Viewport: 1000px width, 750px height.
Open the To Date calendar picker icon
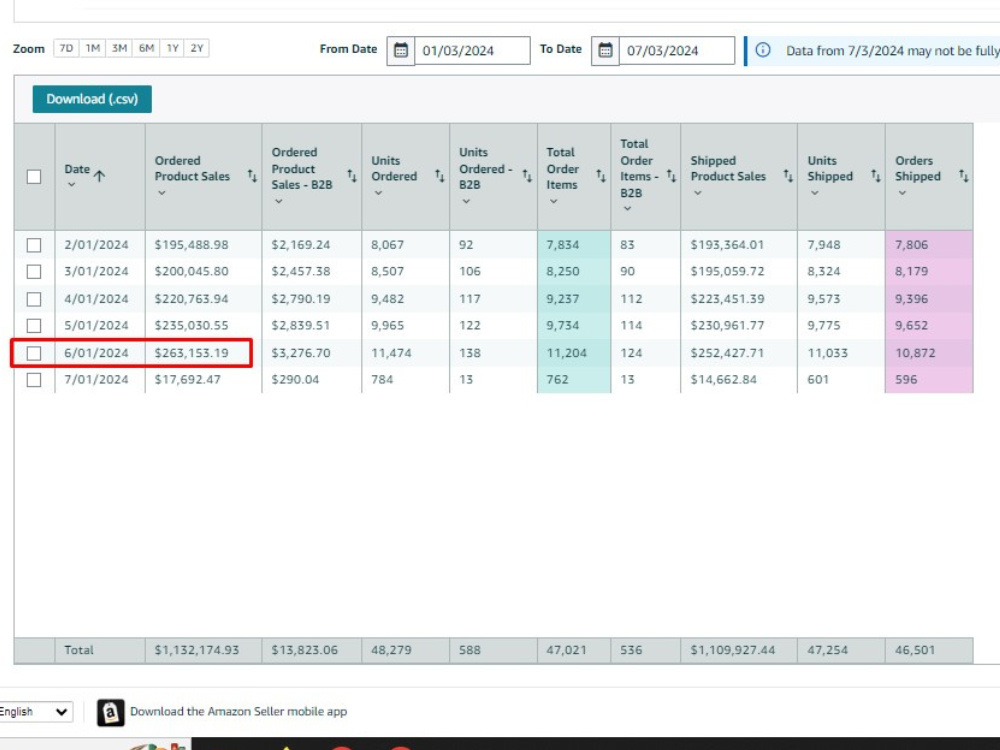coord(605,50)
